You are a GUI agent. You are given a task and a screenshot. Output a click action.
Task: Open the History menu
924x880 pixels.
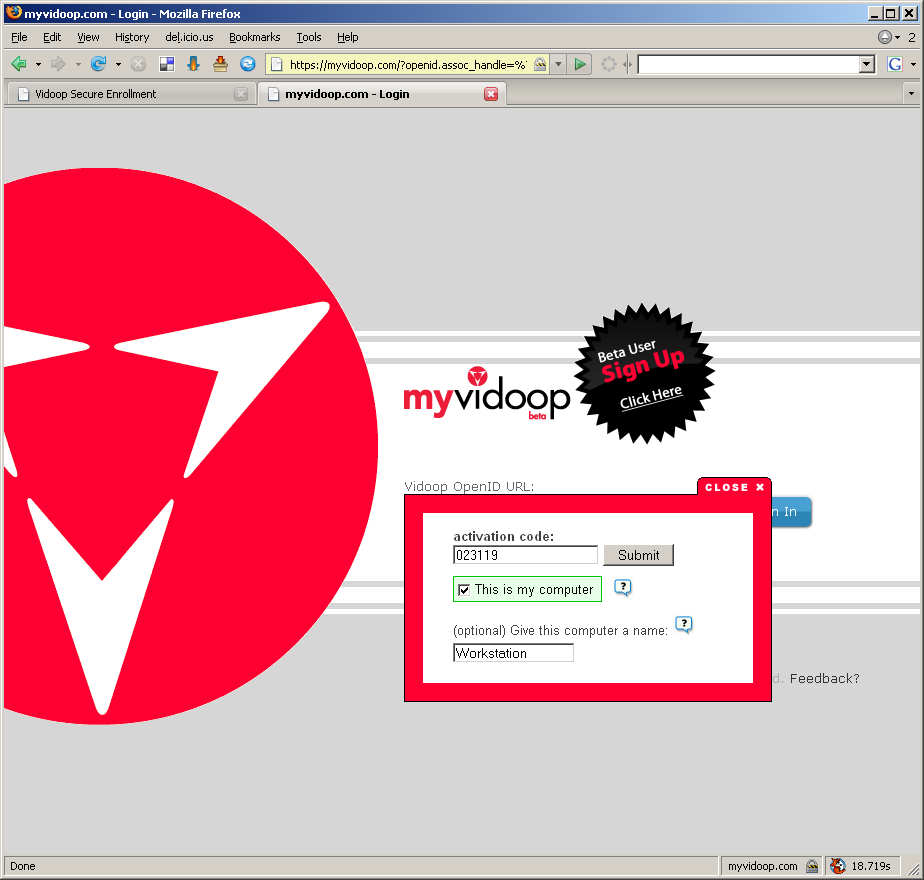tap(132, 37)
